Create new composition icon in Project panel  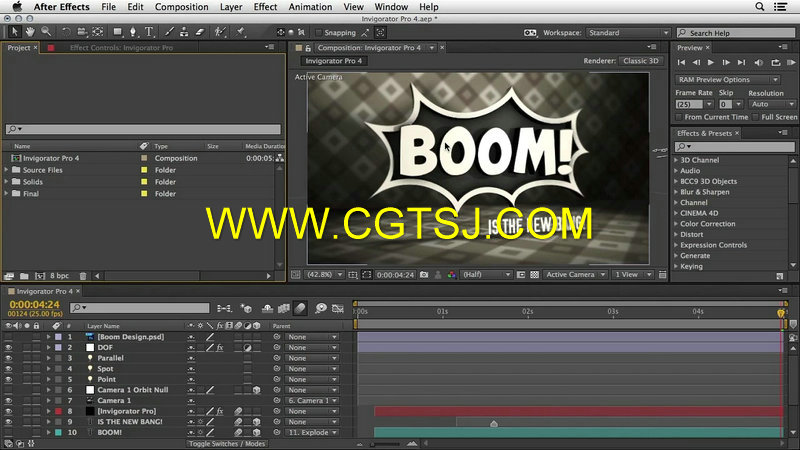click(x=40, y=276)
